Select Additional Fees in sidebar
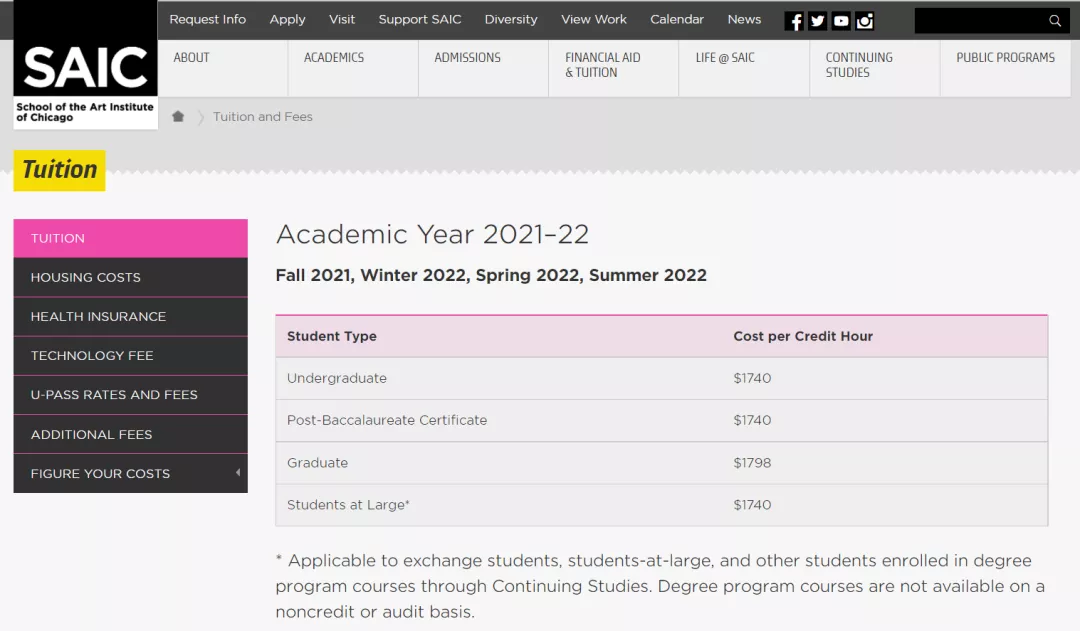Viewport: 1080px width, 631px height. click(x=130, y=435)
